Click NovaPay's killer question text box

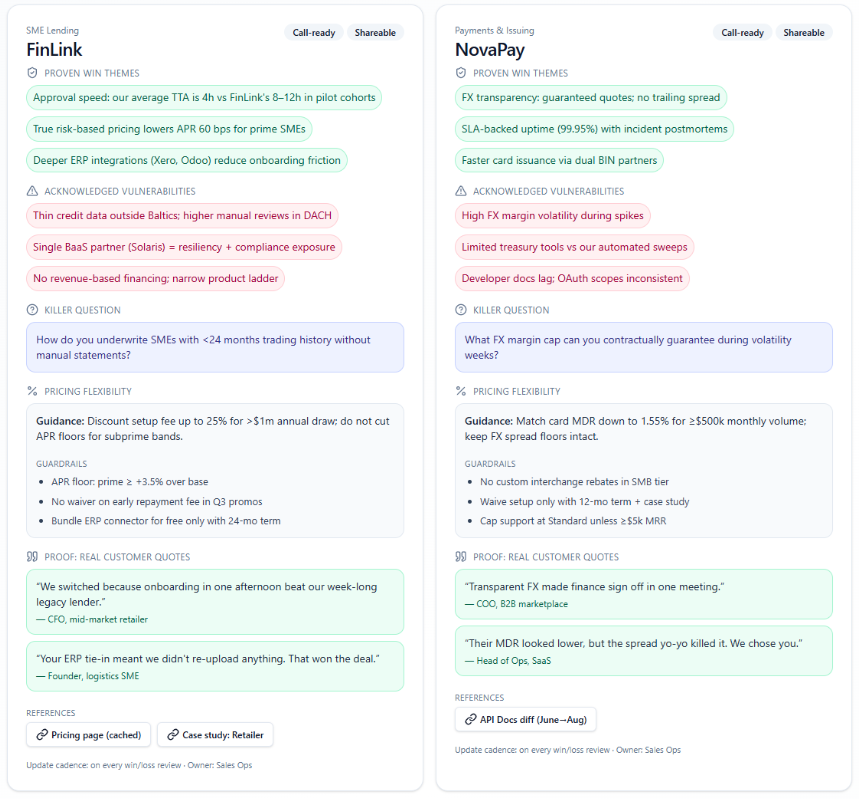pyautogui.click(x=644, y=346)
